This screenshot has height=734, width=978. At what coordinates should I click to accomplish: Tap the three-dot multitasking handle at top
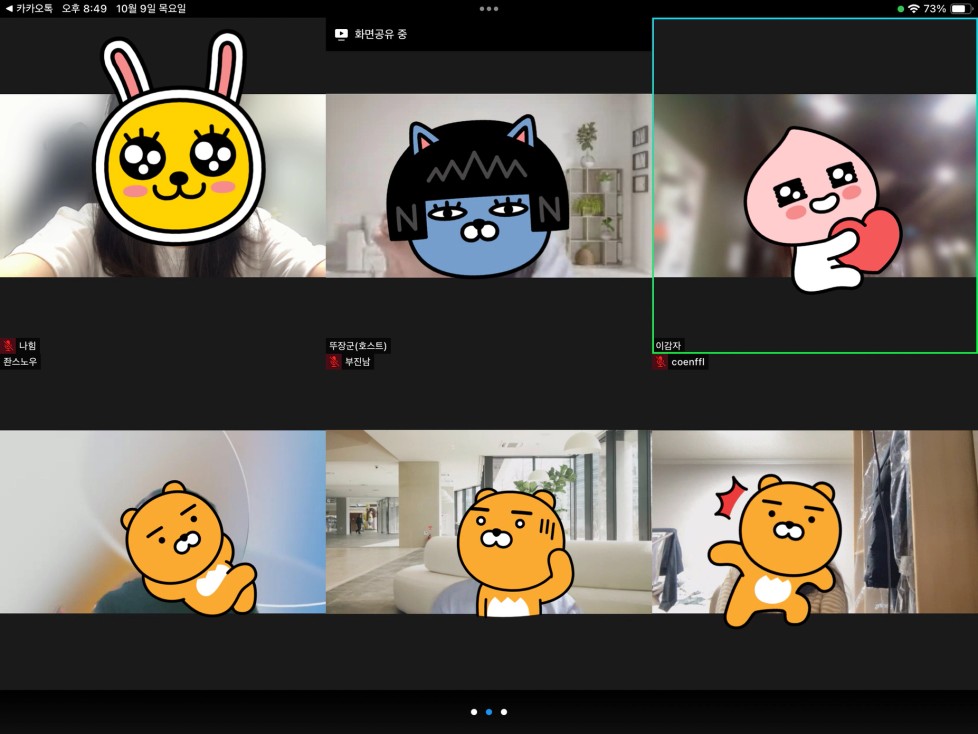(x=489, y=8)
